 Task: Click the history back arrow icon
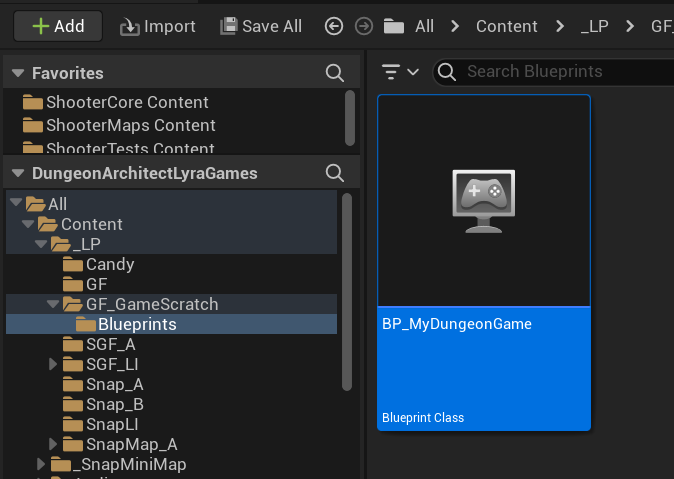pos(333,26)
